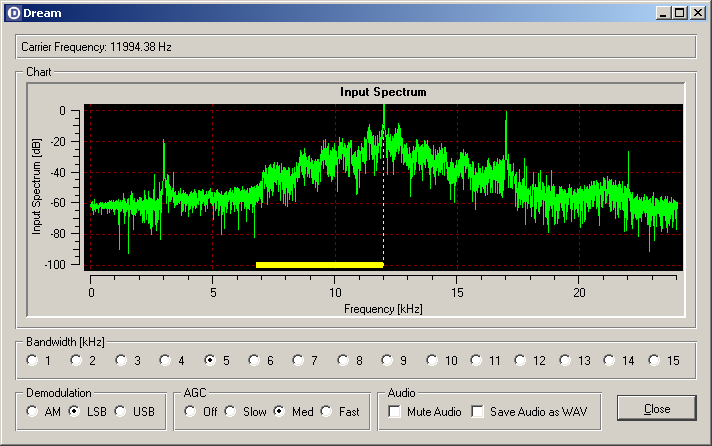712x446 pixels.
Task: Set bandwidth to 3 kHz
Action: pos(121,360)
